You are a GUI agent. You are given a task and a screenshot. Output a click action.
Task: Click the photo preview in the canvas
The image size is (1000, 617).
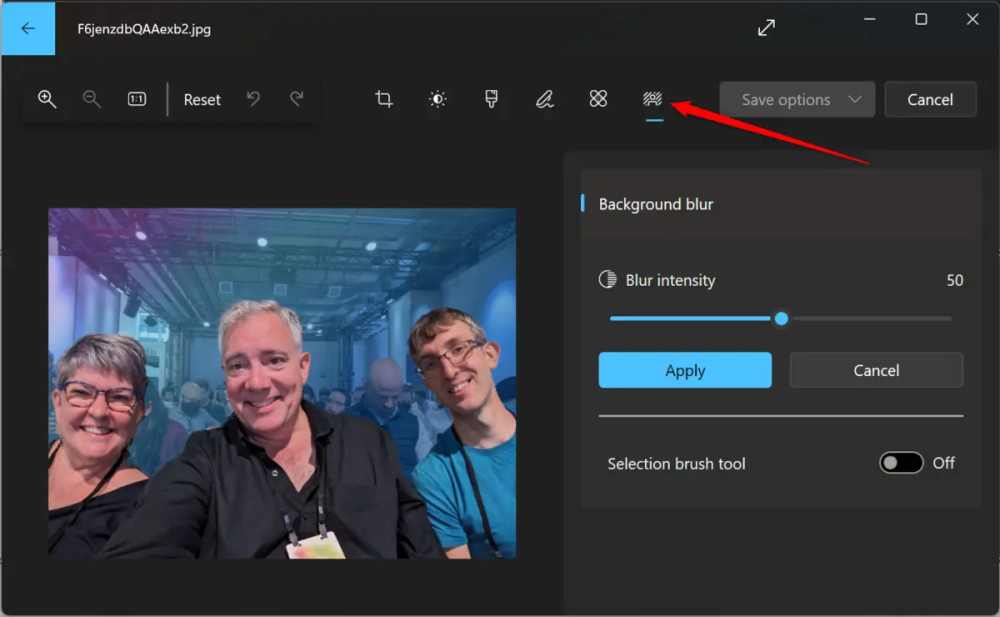(x=282, y=383)
